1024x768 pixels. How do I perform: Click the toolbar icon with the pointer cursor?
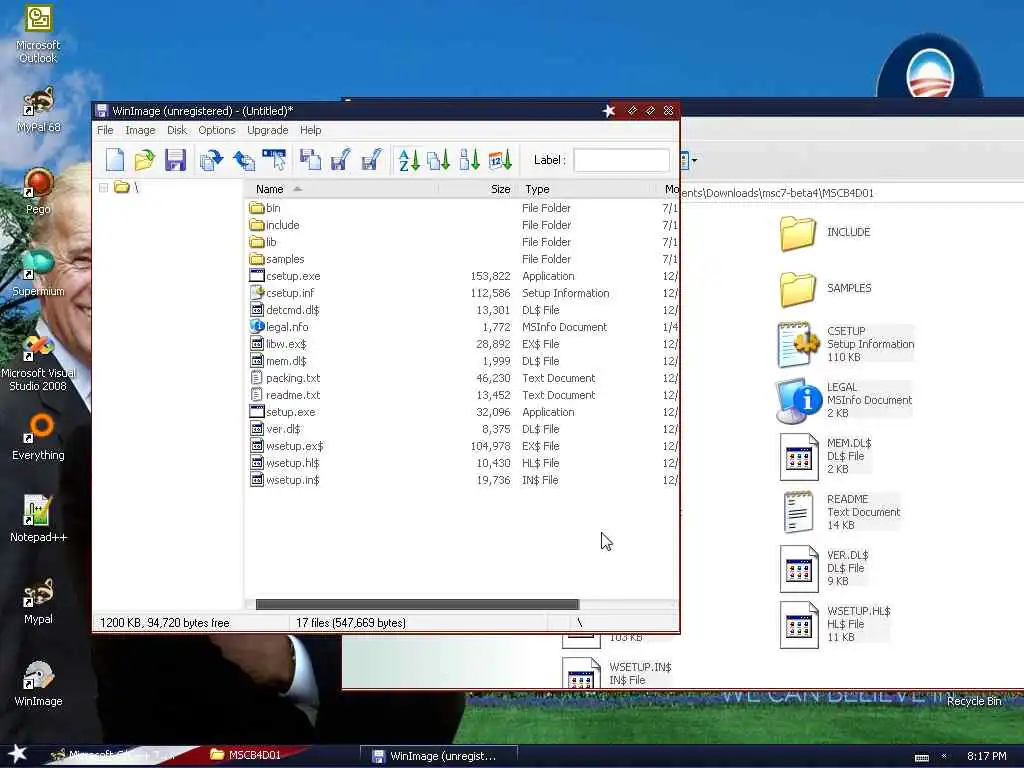[x=274, y=160]
